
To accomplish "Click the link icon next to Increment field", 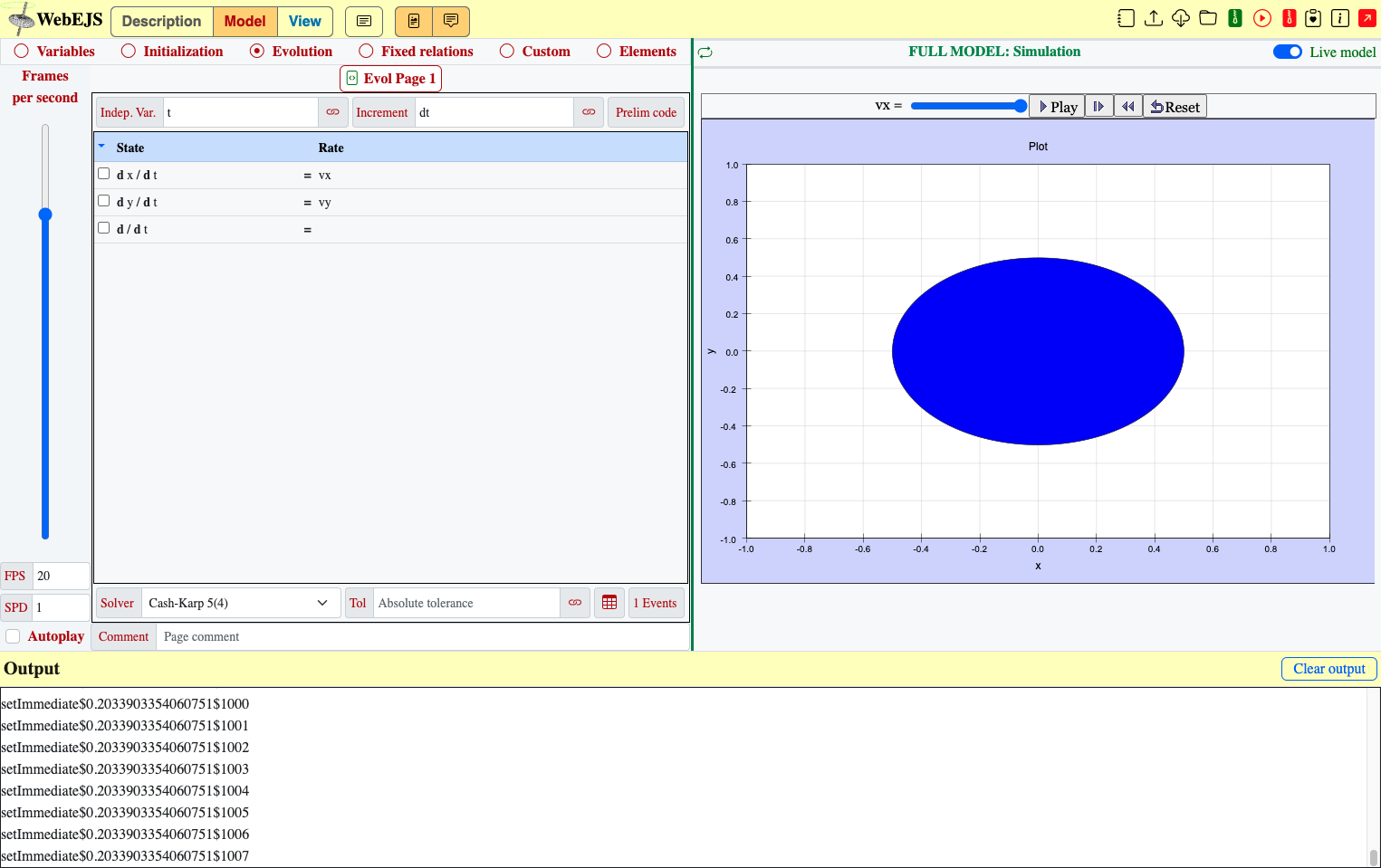I will (589, 112).
